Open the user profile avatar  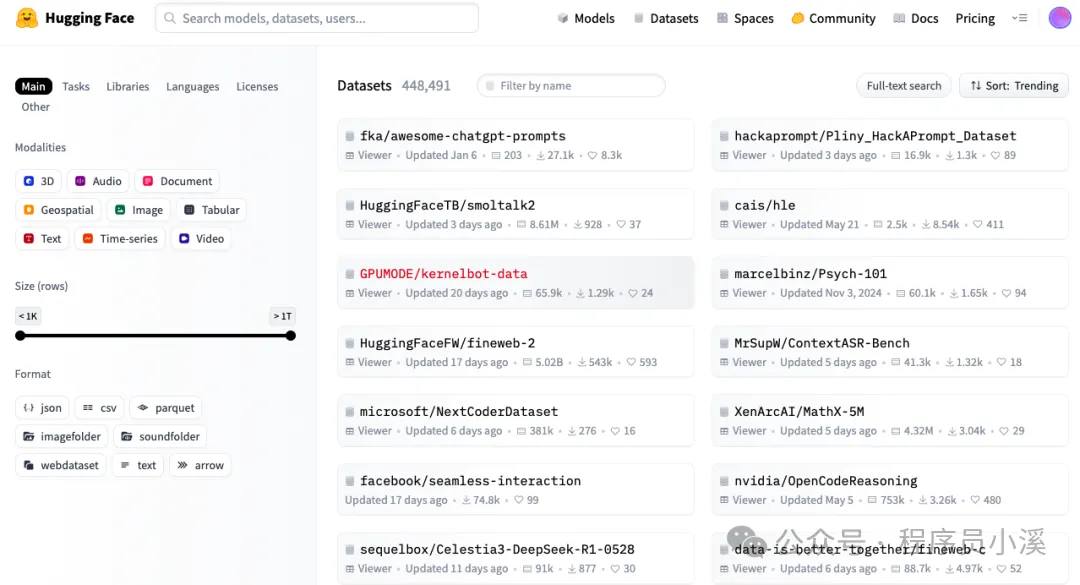click(1059, 18)
